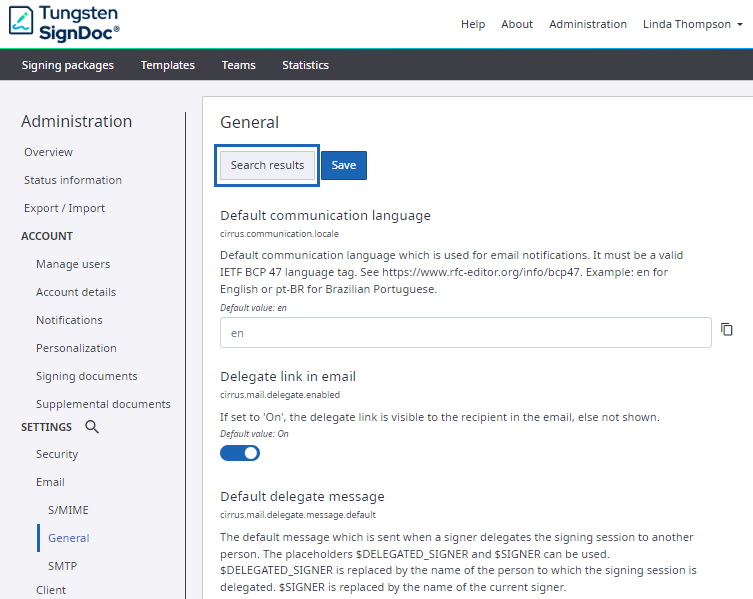Open the Signing packages tab

click(x=68, y=65)
